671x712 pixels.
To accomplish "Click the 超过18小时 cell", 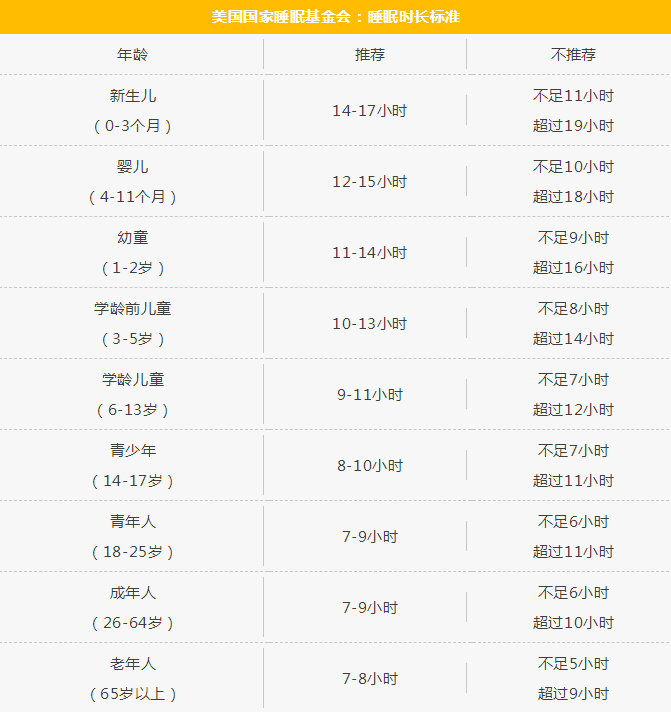I will click(x=573, y=197).
